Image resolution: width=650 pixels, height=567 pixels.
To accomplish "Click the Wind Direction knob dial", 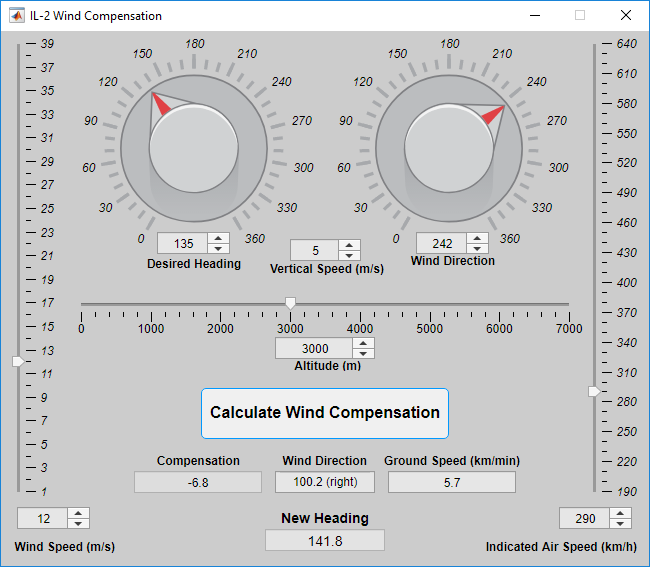I will point(449,150).
